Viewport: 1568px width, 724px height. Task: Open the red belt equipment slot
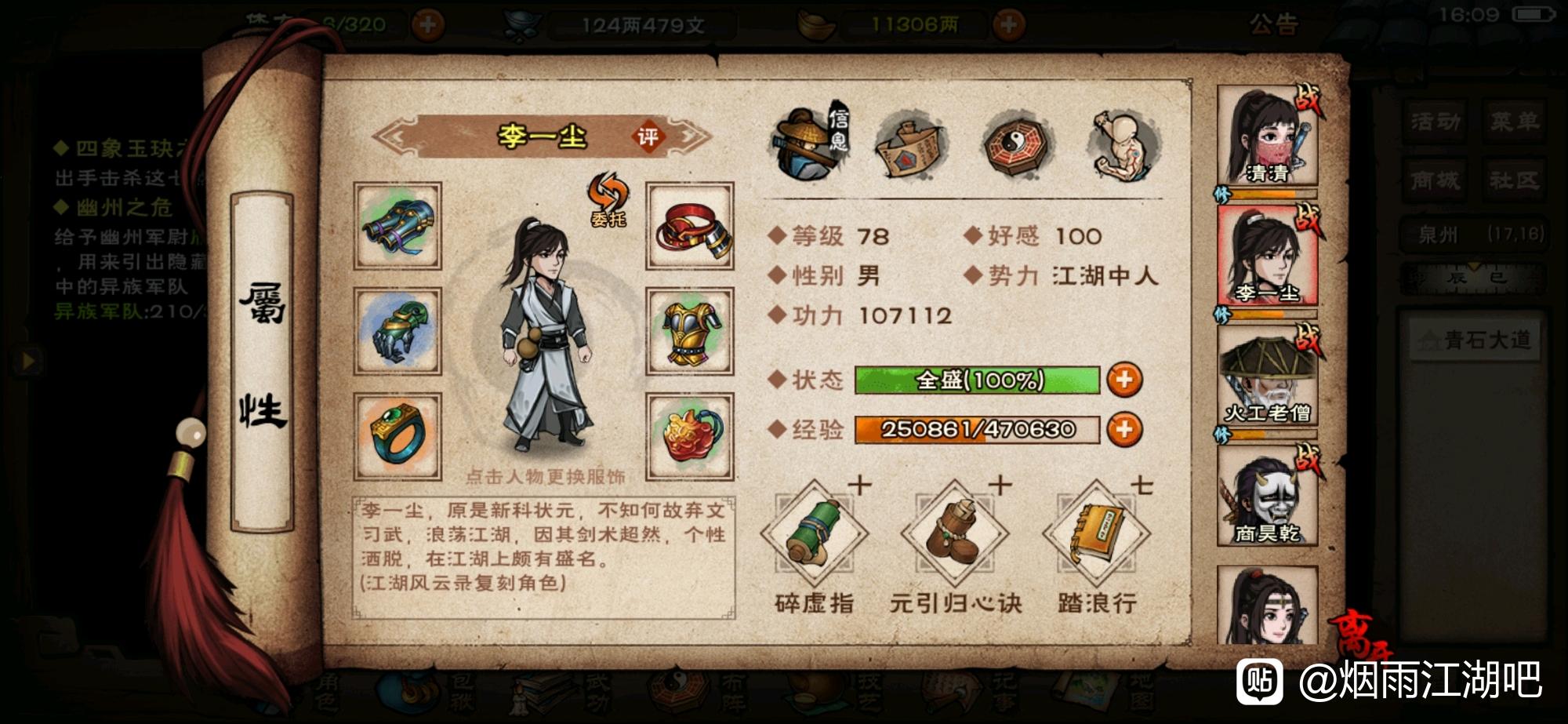tap(690, 226)
